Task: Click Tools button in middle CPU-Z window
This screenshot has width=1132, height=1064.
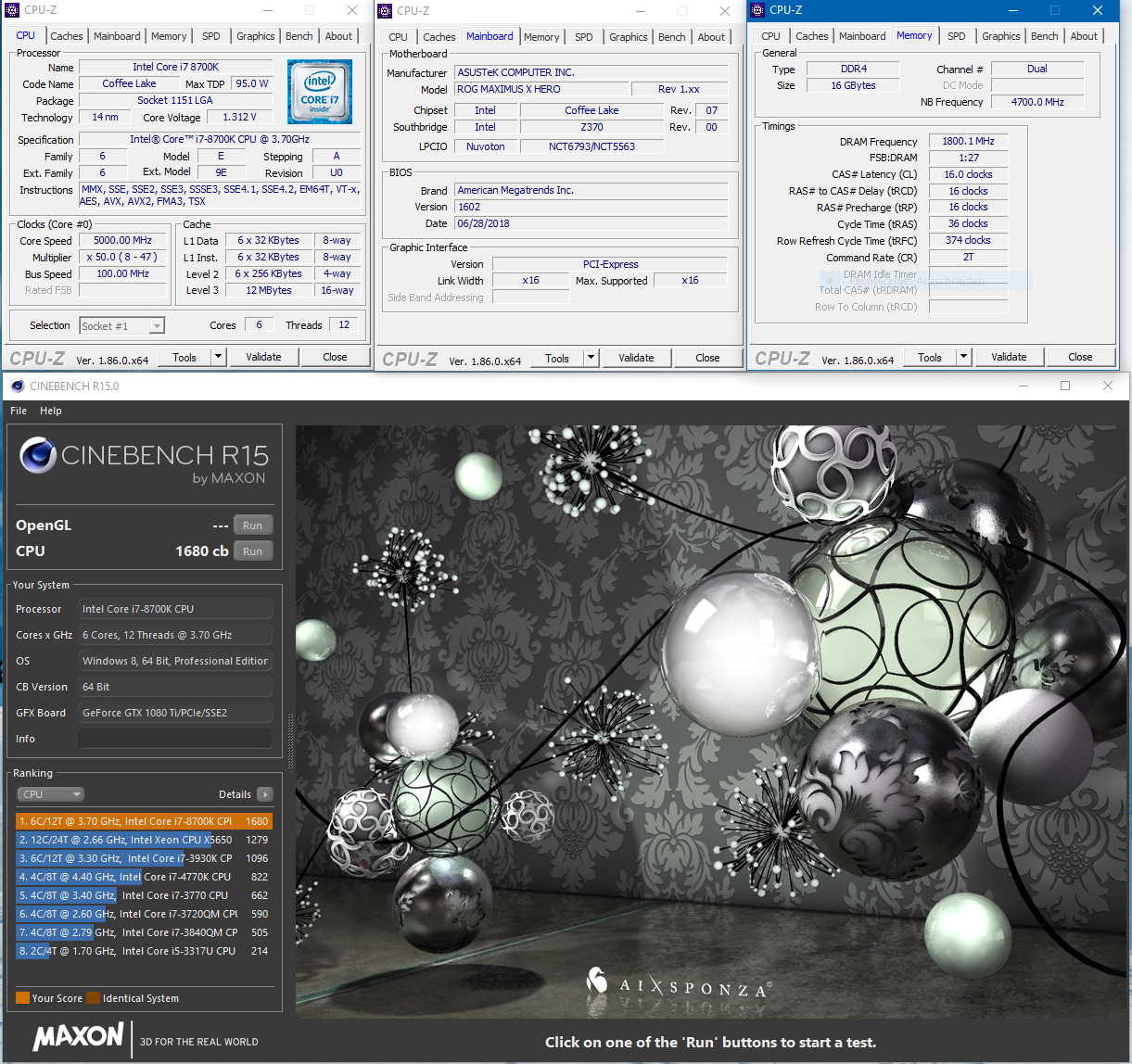Action: point(557,358)
